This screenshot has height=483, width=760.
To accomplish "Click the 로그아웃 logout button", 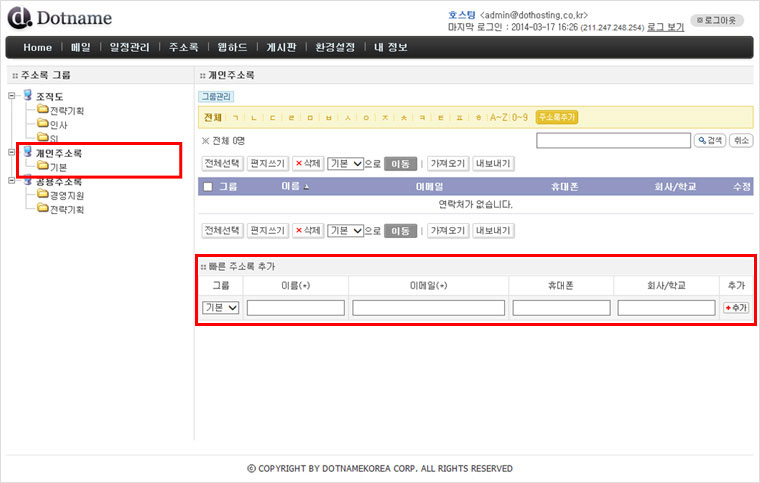I will point(718,20).
